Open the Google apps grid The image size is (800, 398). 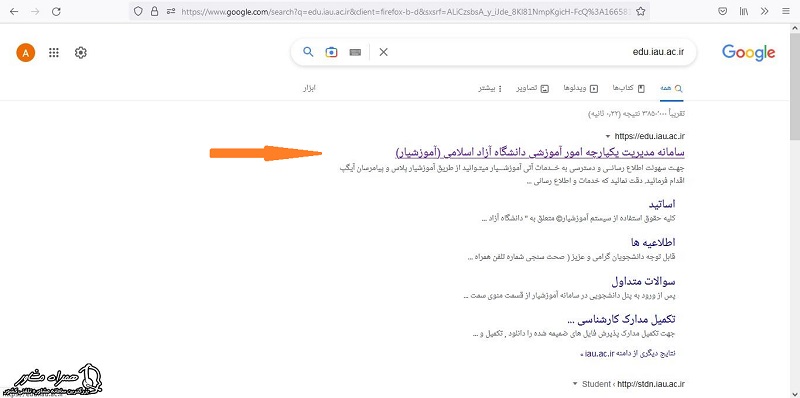pos(54,53)
